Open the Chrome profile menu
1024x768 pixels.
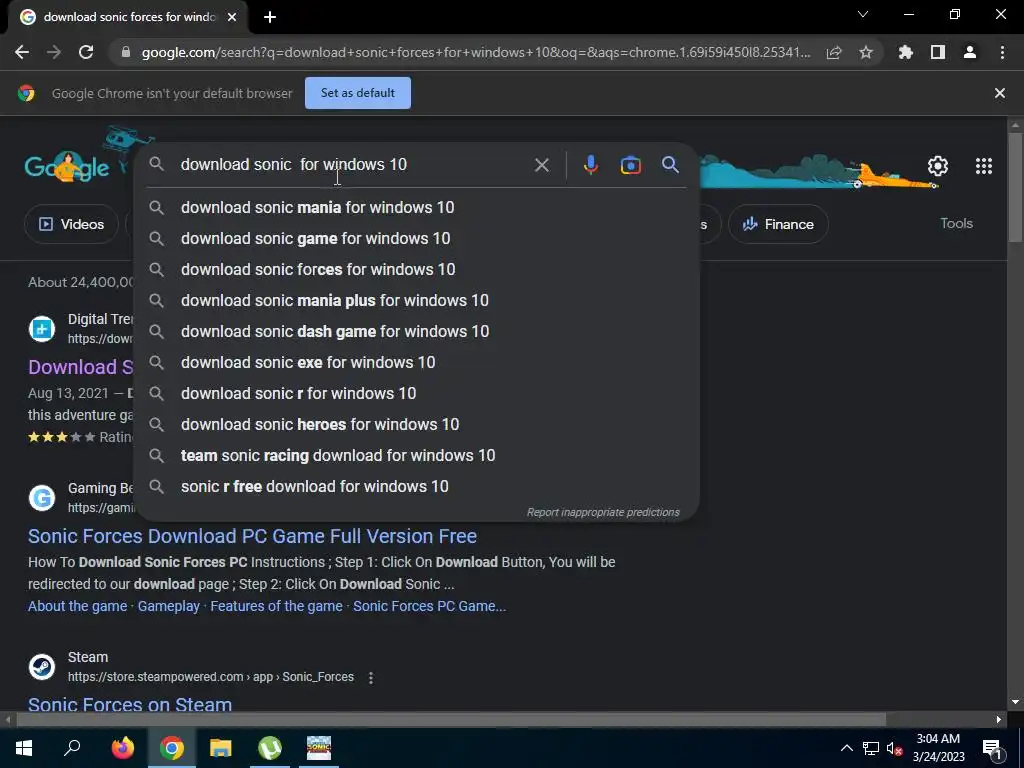tap(970, 52)
